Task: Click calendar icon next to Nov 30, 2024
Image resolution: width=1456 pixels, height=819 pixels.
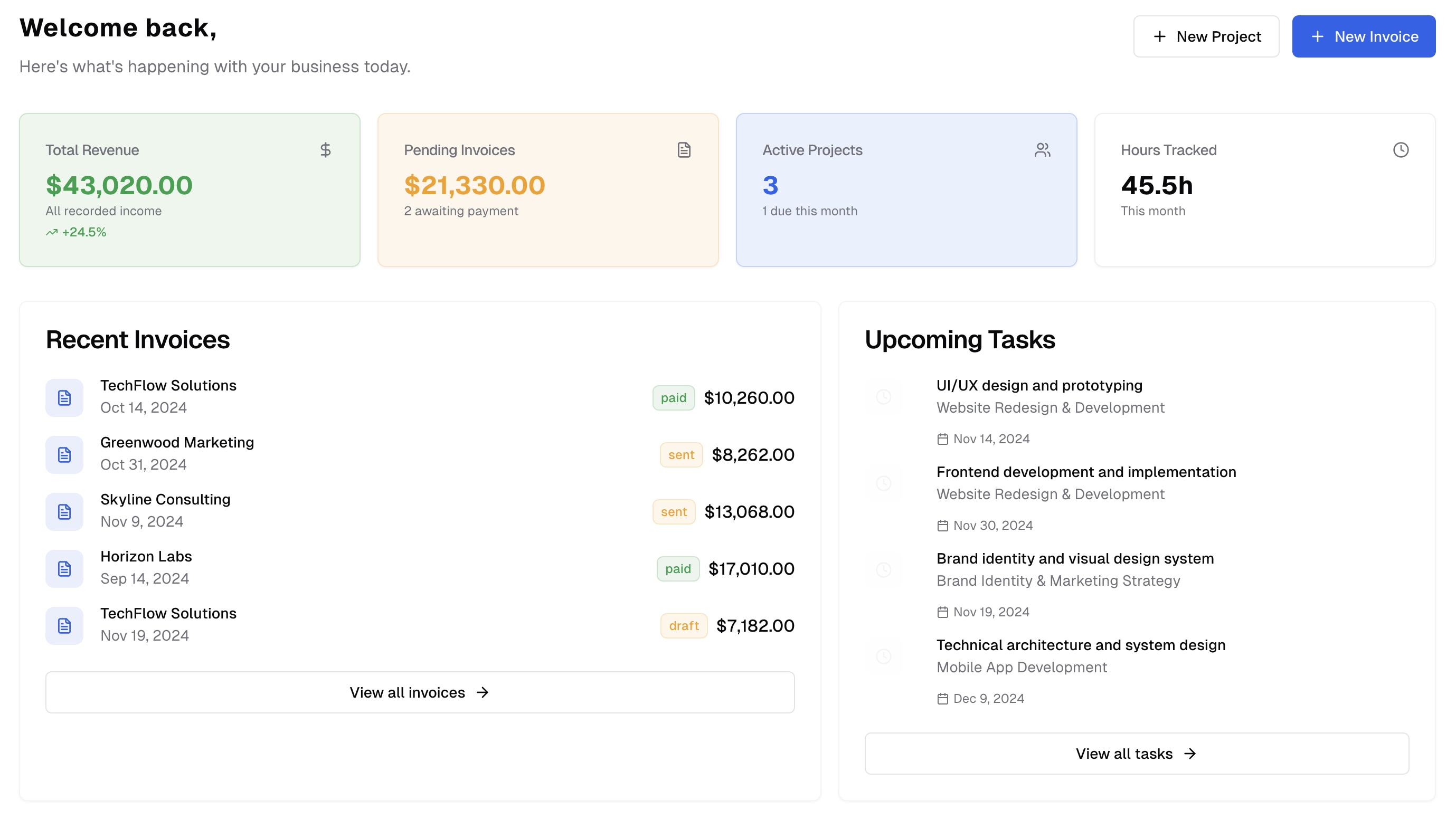Action: (x=942, y=526)
